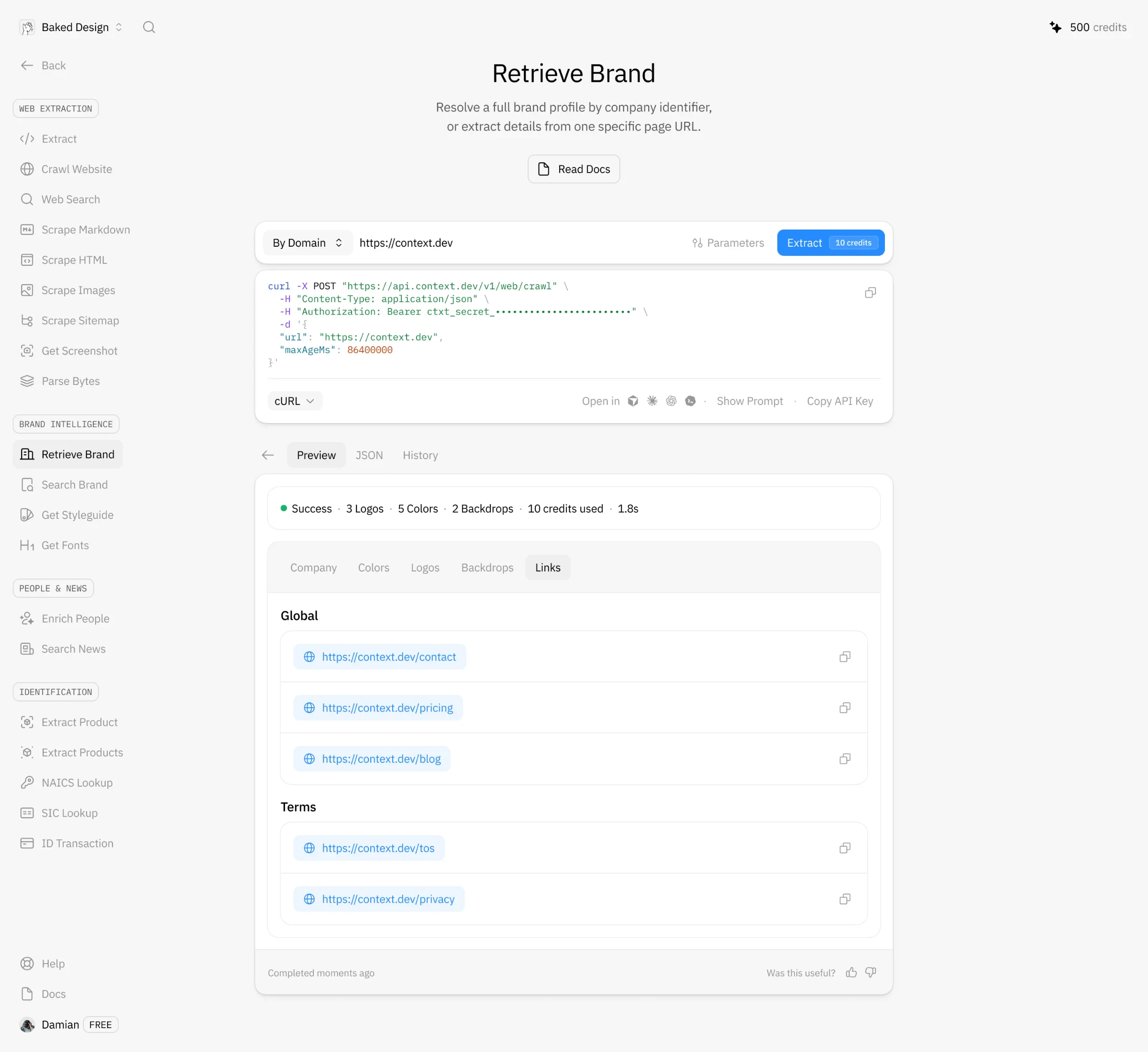The height and width of the screenshot is (1052, 1148).
Task: Copy the context.dev/privacy link
Action: (844, 899)
